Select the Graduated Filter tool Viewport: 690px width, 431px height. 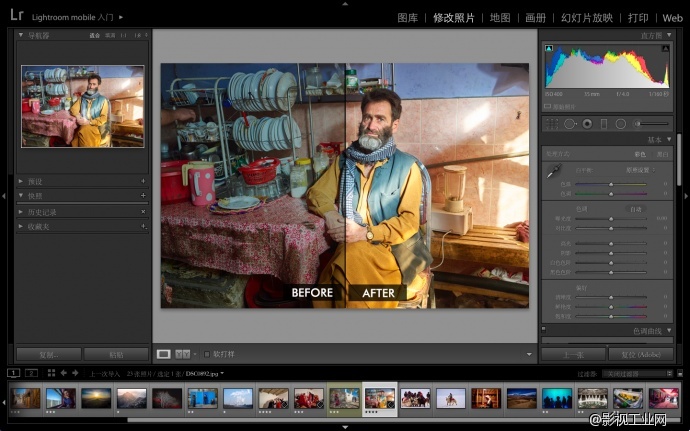(604, 123)
